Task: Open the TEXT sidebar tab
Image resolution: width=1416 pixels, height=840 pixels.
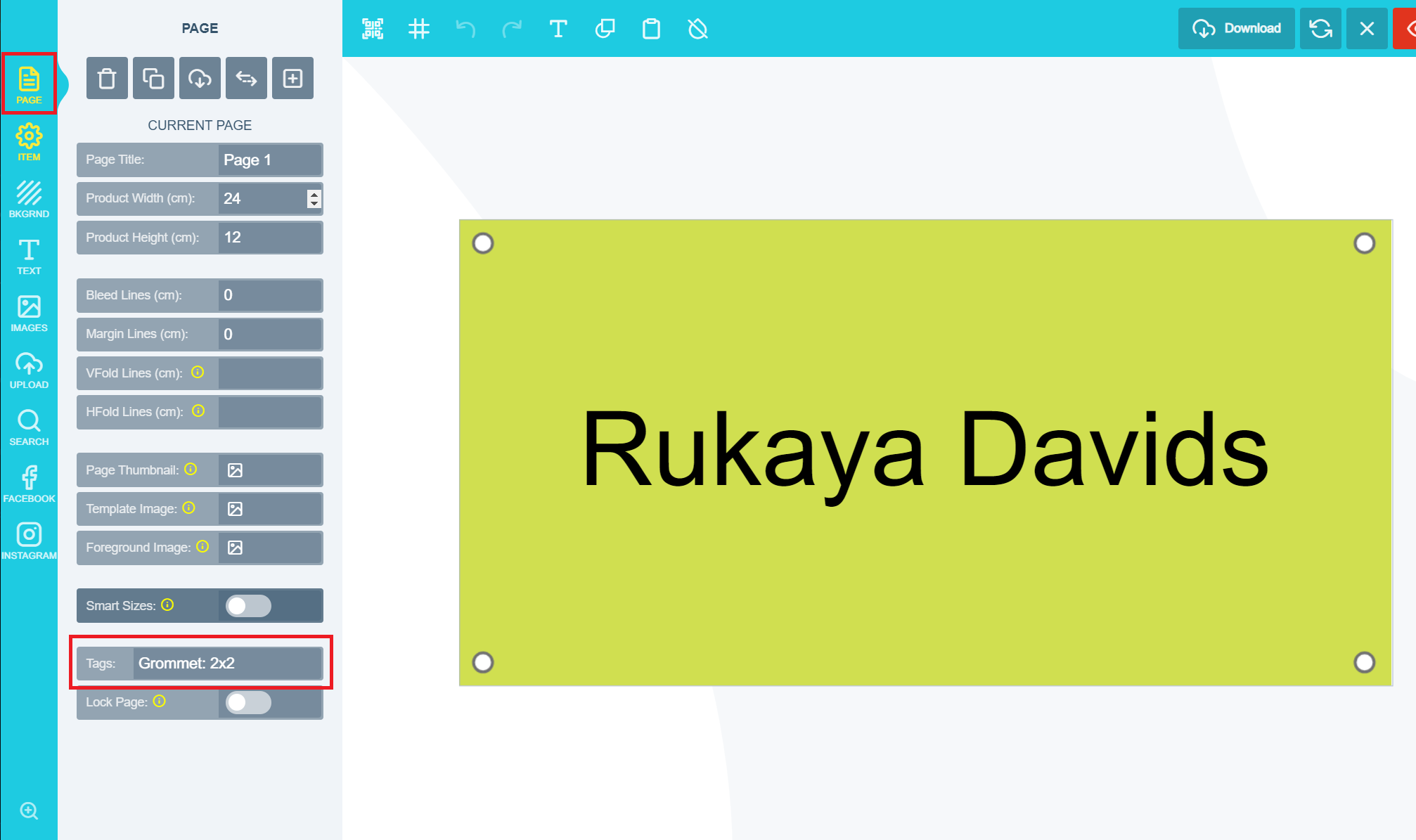Action: (29, 256)
